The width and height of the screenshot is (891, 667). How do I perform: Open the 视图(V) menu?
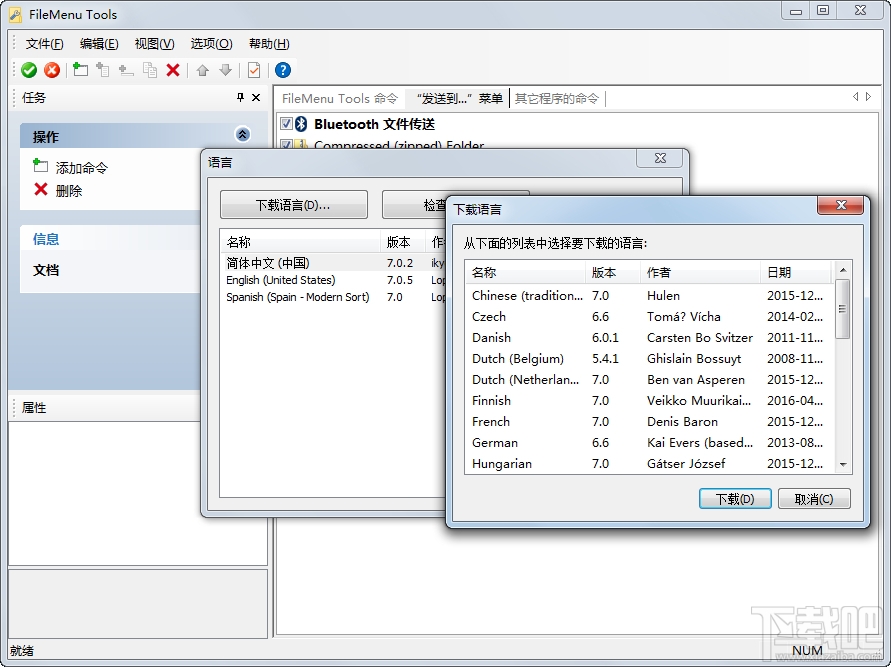pyautogui.click(x=154, y=44)
